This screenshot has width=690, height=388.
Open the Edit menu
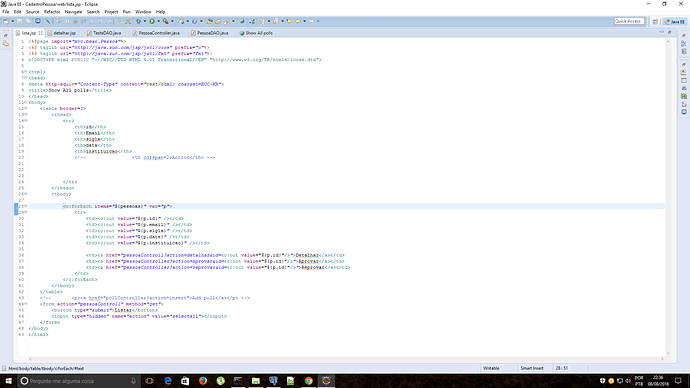[x=18, y=12]
